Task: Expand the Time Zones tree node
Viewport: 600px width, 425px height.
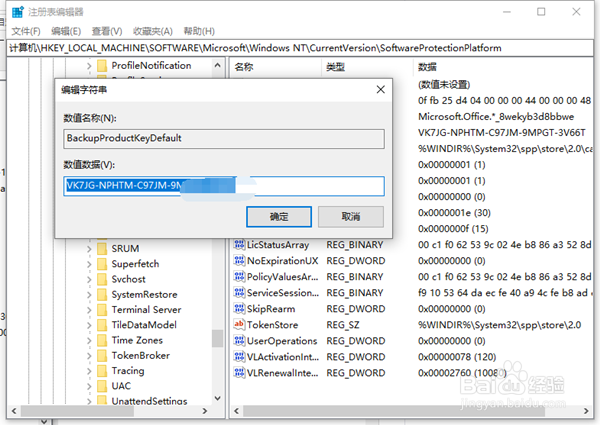Action: click(x=89, y=340)
